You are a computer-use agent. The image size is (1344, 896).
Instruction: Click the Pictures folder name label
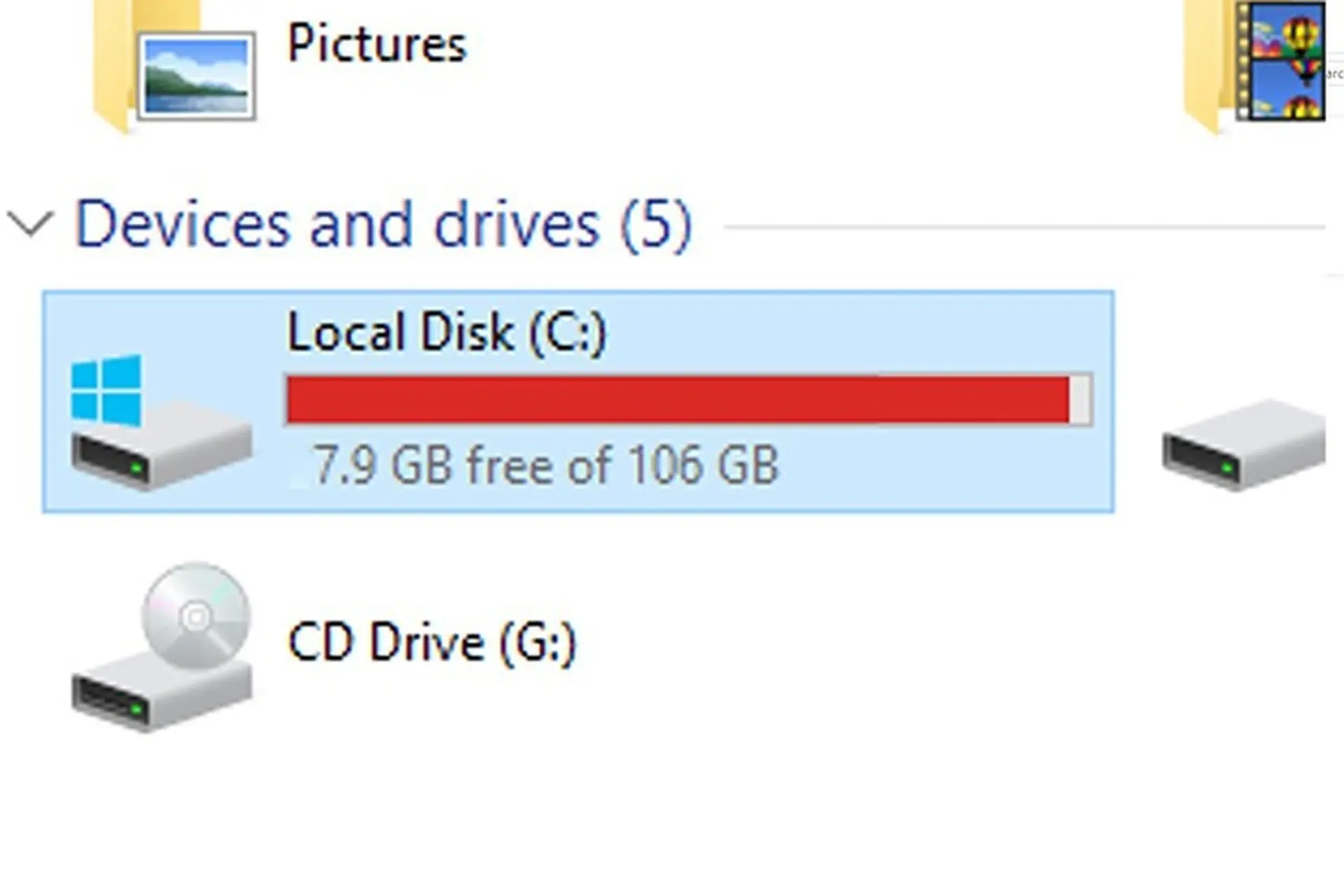click(377, 45)
